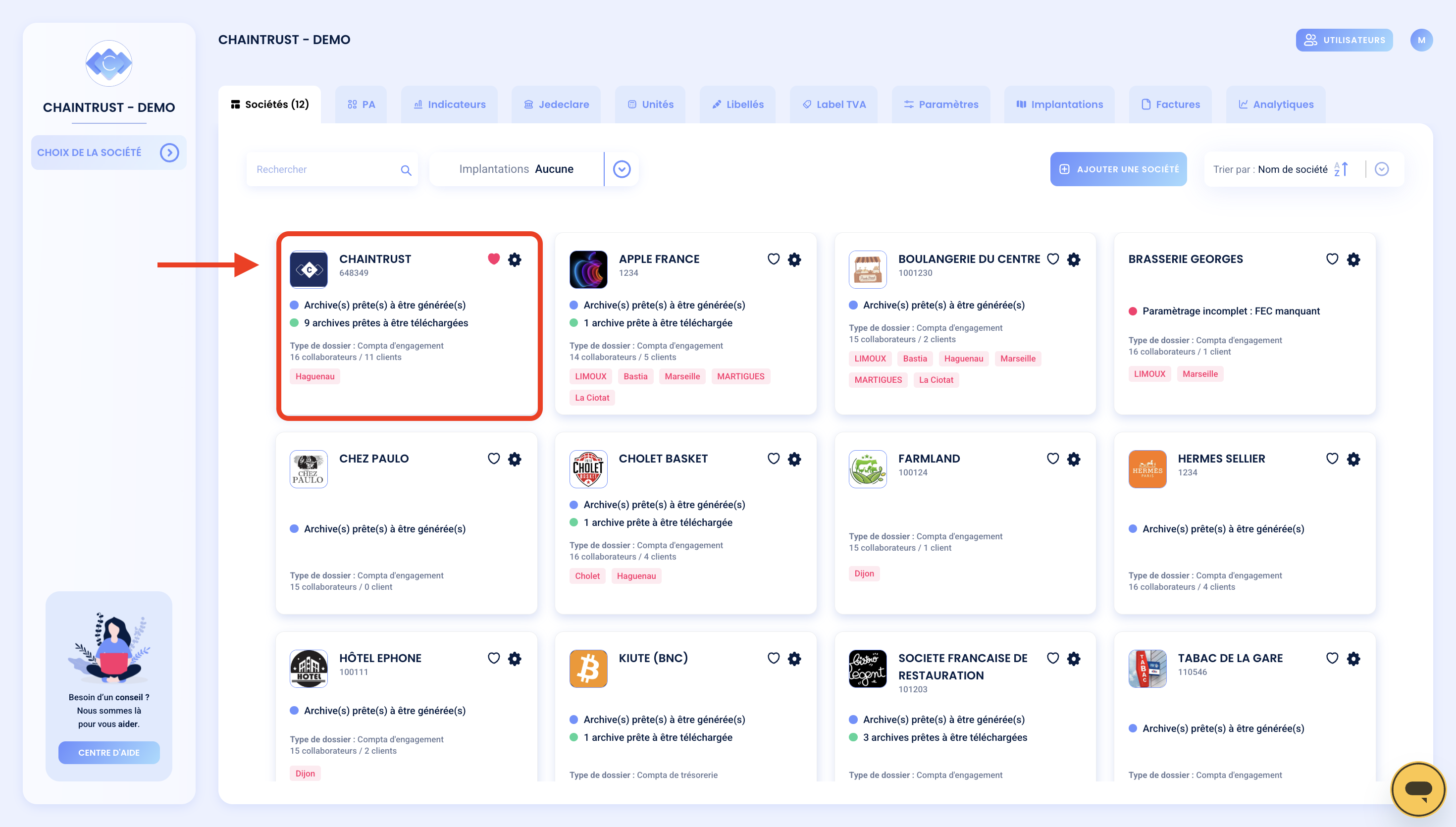Screen dimensions: 1456x827
Task: Click AJOUTER UNE SOCIÉTÉ button
Action: [x=1118, y=169]
